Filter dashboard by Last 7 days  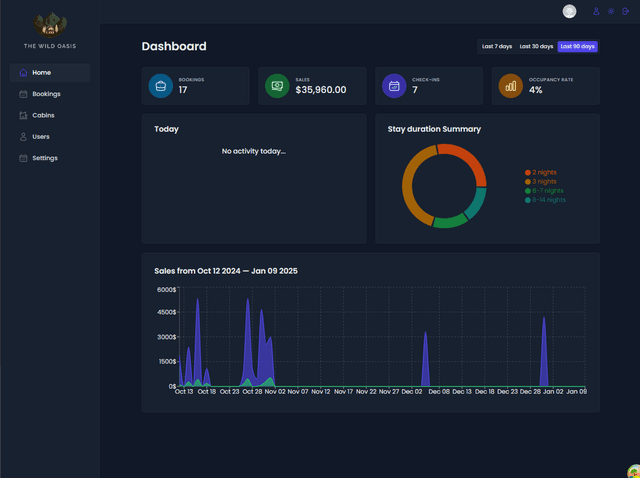tap(496, 47)
